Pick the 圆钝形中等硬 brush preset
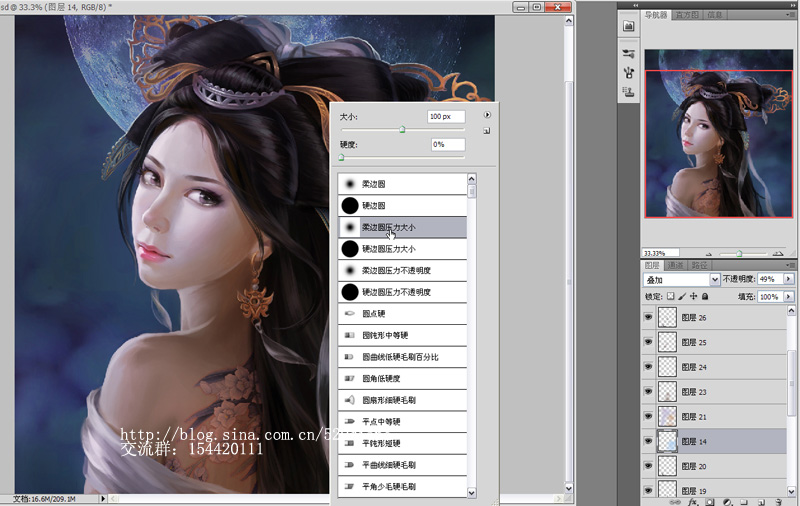 pos(402,335)
